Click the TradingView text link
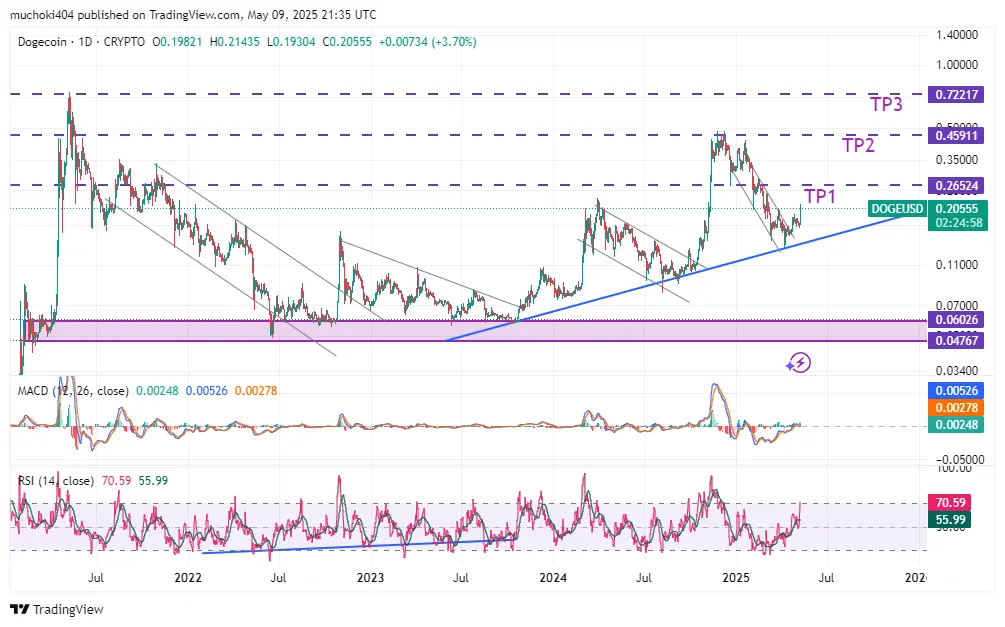This screenshot has height=627, width=1005. click(x=68, y=609)
